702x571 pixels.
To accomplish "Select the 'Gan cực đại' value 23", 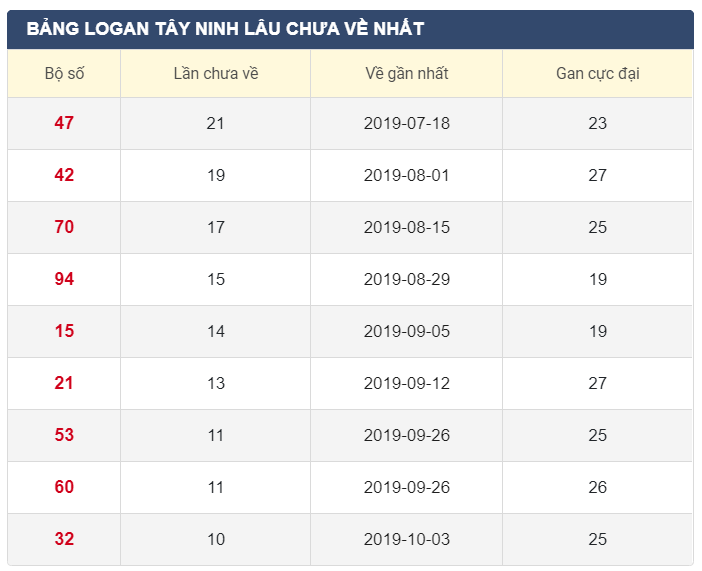I will (x=597, y=123).
